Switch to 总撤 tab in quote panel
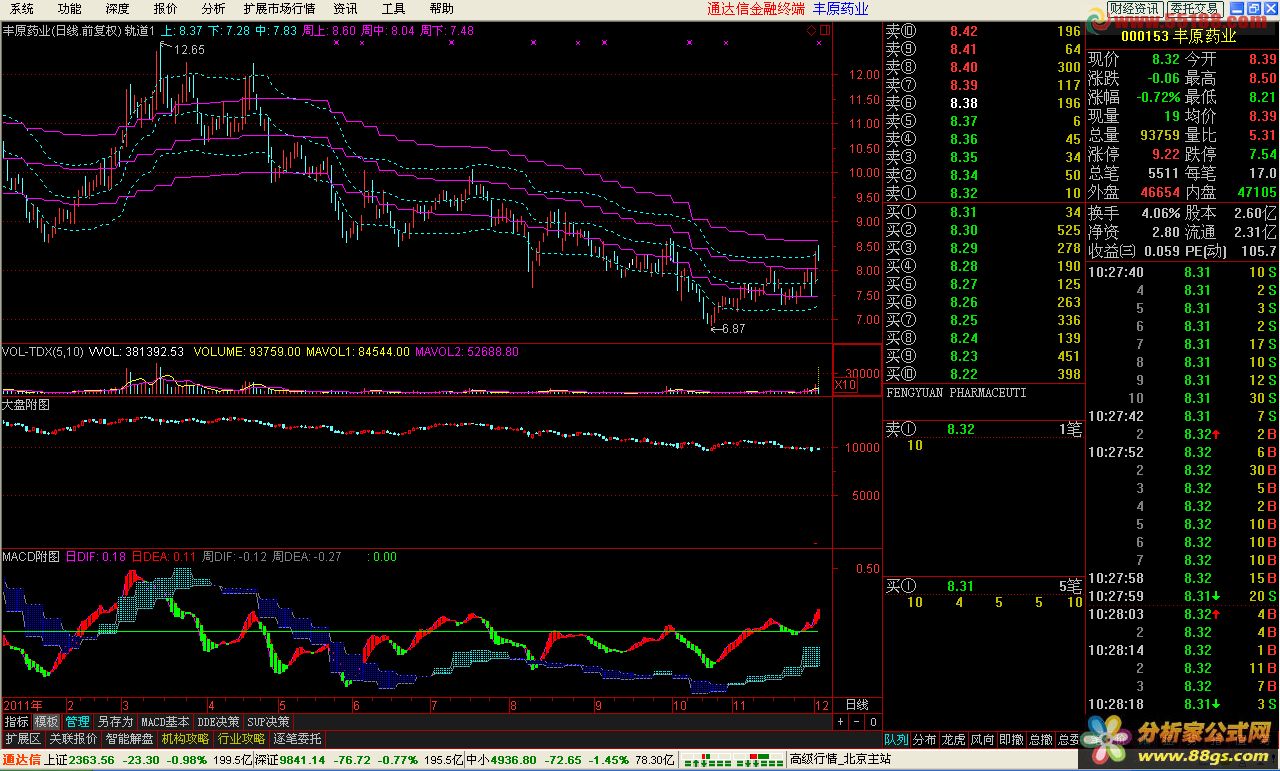The image size is (1280, 771). point(1041,740)
